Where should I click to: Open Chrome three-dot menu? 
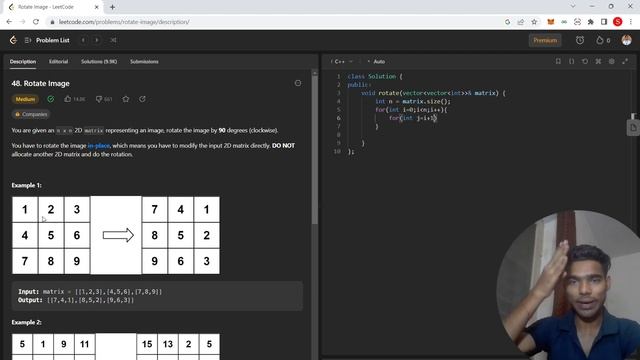[x=631, y=22]
